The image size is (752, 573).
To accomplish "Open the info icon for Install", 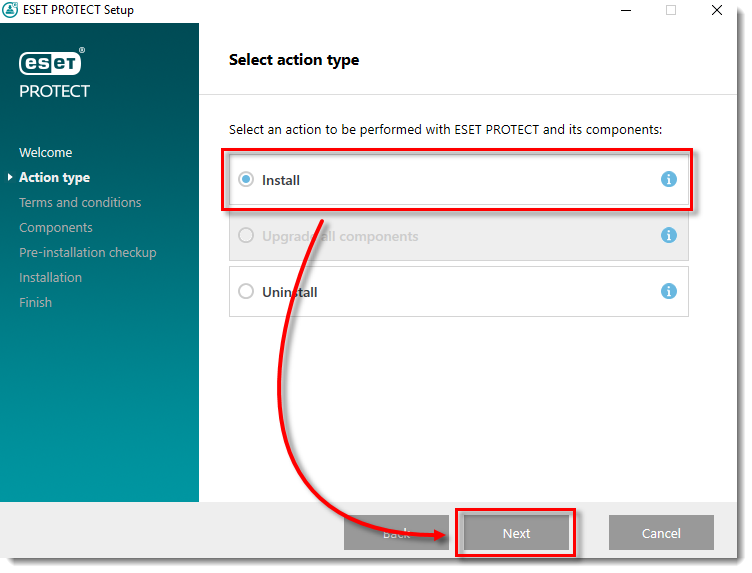I will point(669,179).
